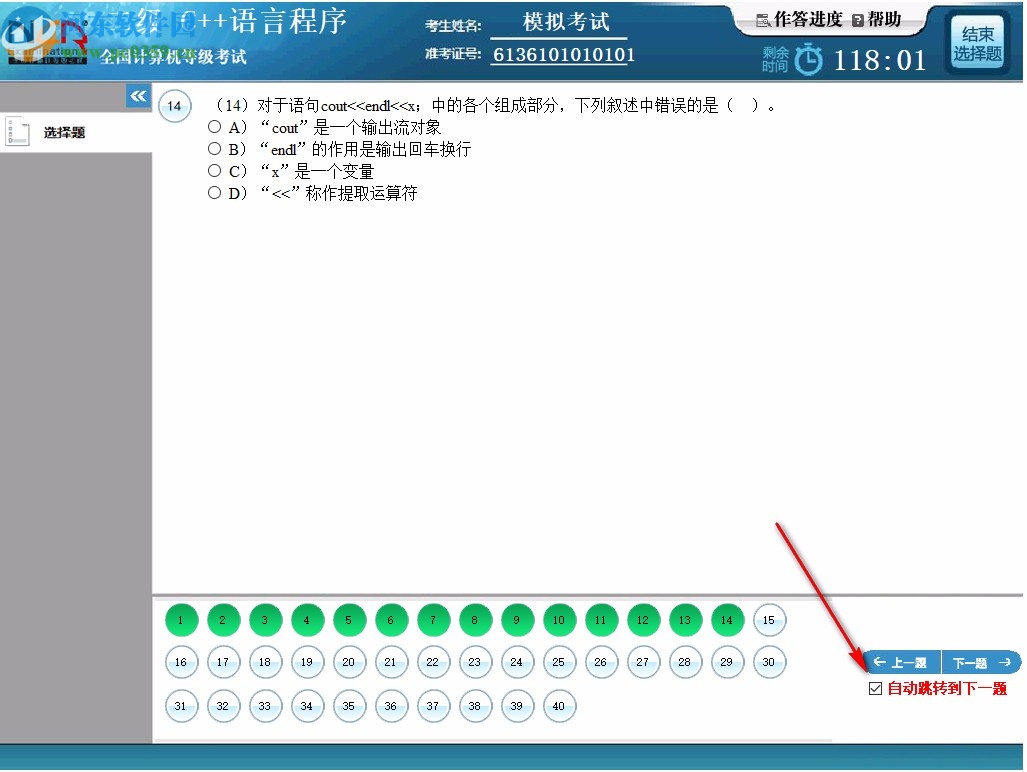Click the left arrow icon on 上一题

coord(879,662)
